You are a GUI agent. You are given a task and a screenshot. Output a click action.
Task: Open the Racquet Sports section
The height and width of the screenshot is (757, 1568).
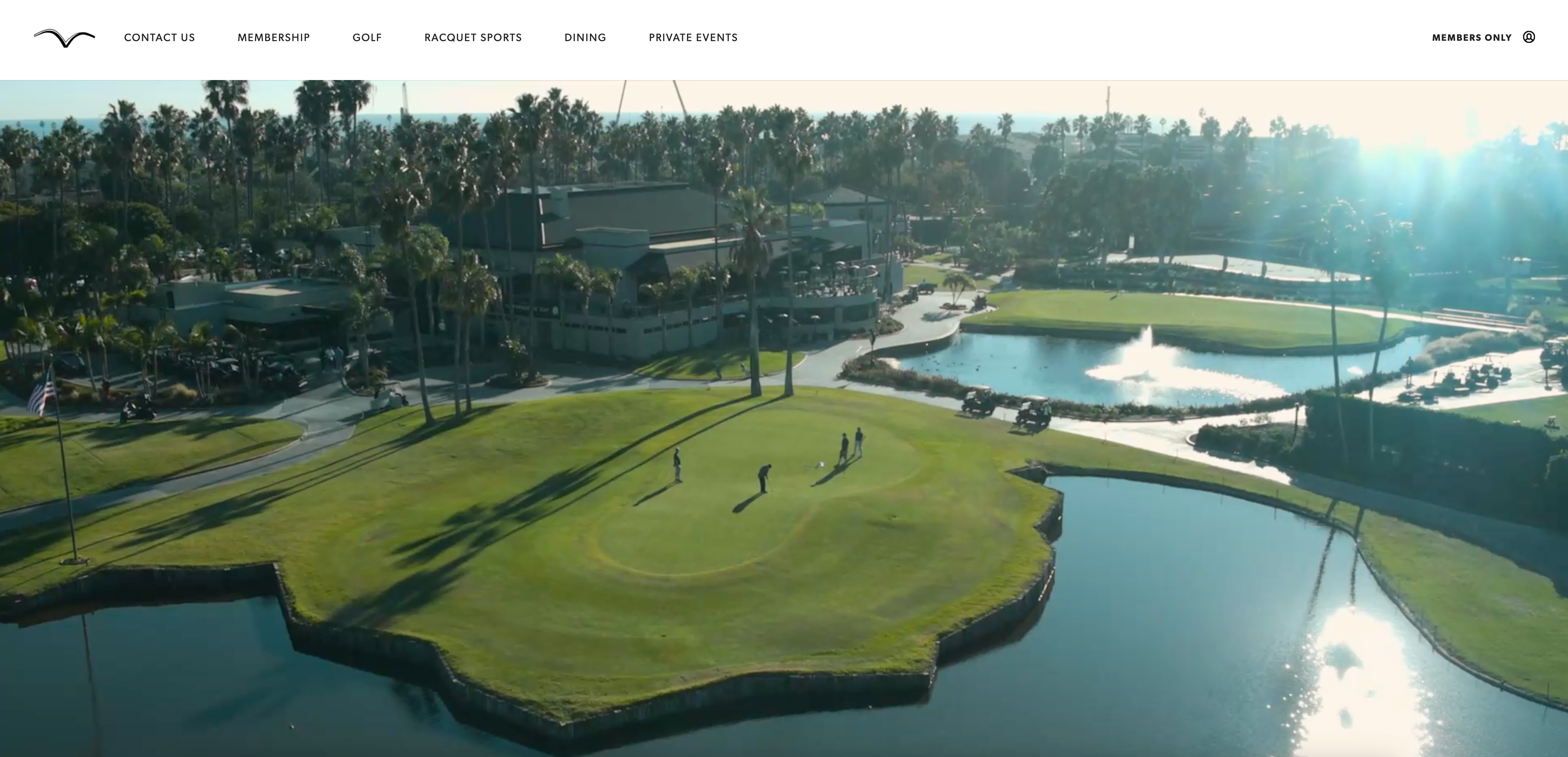473,38
